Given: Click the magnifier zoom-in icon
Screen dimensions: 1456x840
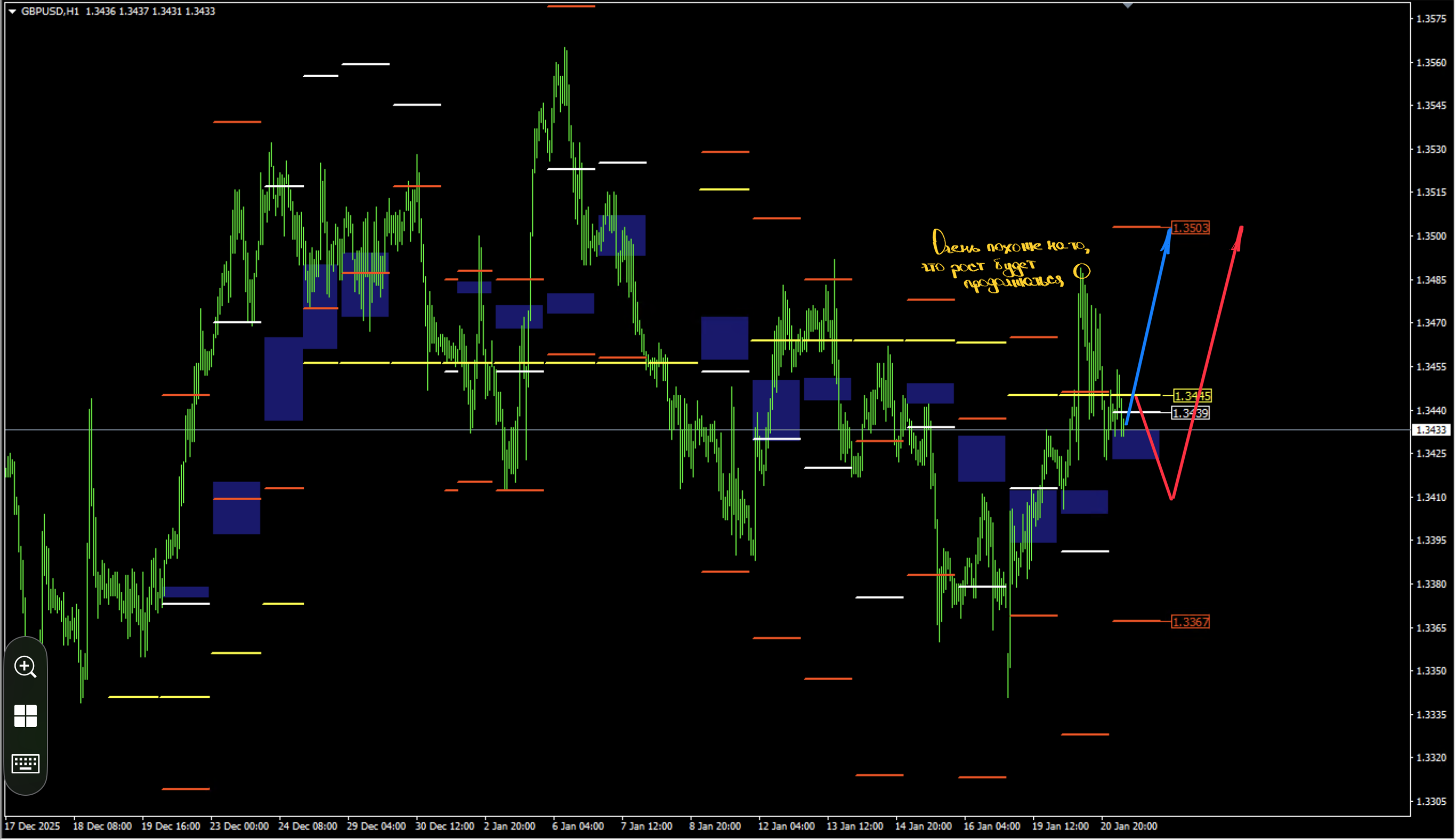Looking at the screenshot, I should [26, 667].
